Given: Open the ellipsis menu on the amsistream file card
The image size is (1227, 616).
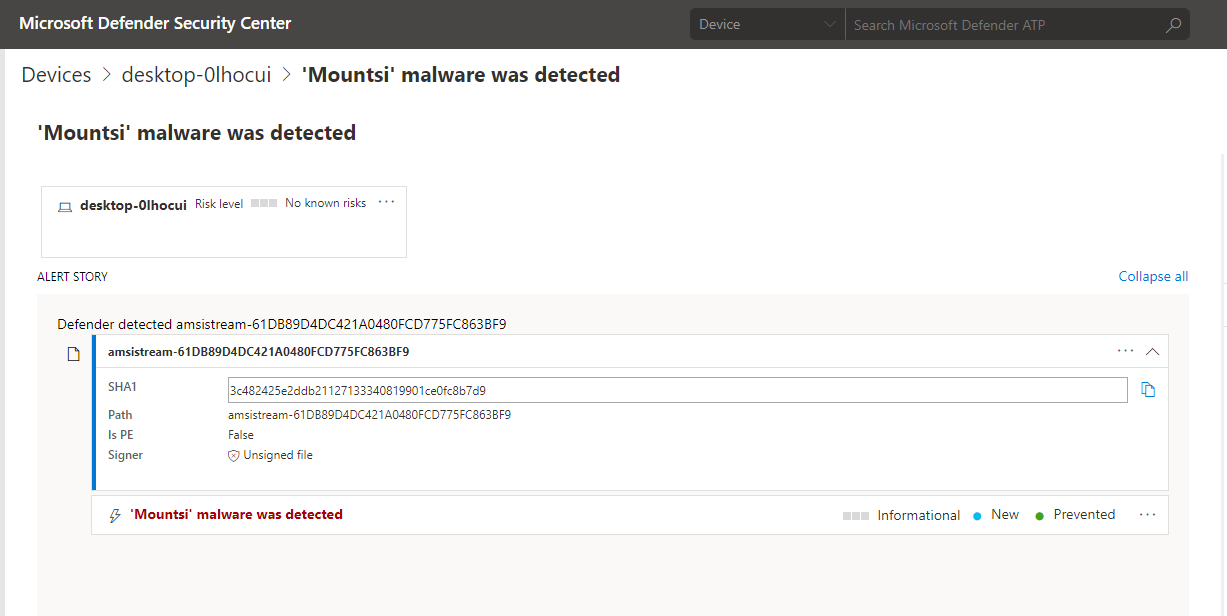Looking at the screenshot, I should pyautogui.click(x=1125, y=351).
